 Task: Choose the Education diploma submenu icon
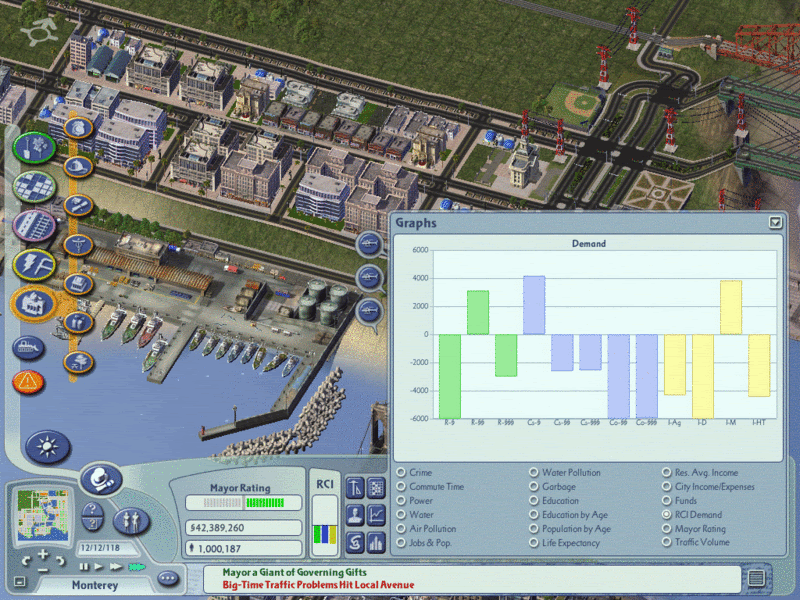click(x=78, y=205)
